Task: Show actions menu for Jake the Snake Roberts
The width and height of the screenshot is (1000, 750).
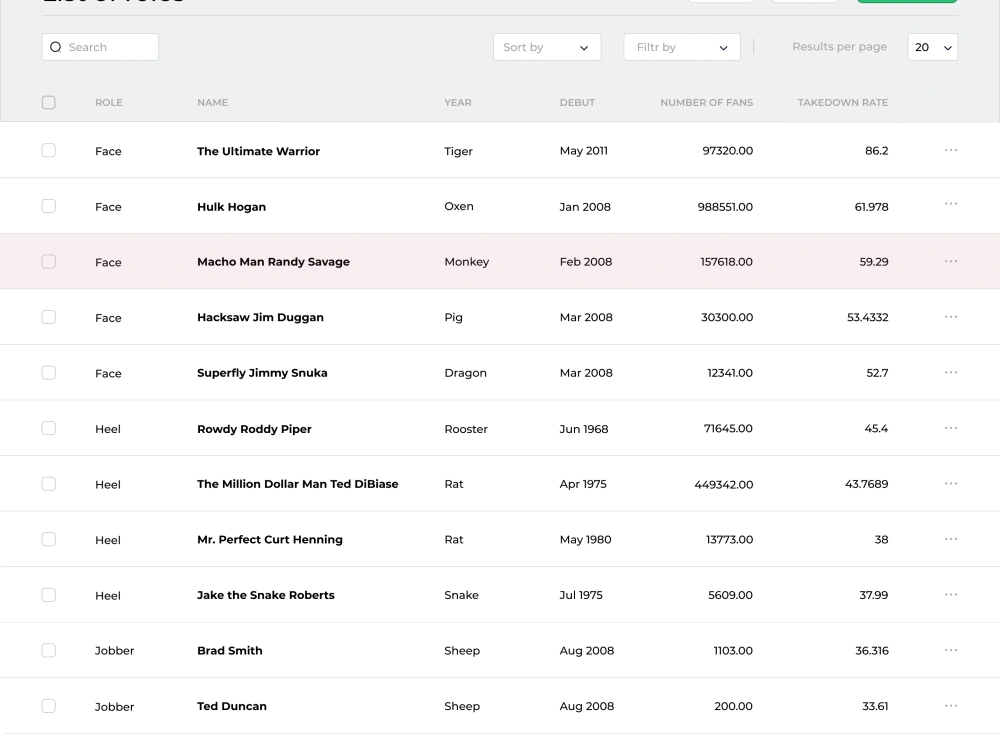Action: click(x=950, y=594)
